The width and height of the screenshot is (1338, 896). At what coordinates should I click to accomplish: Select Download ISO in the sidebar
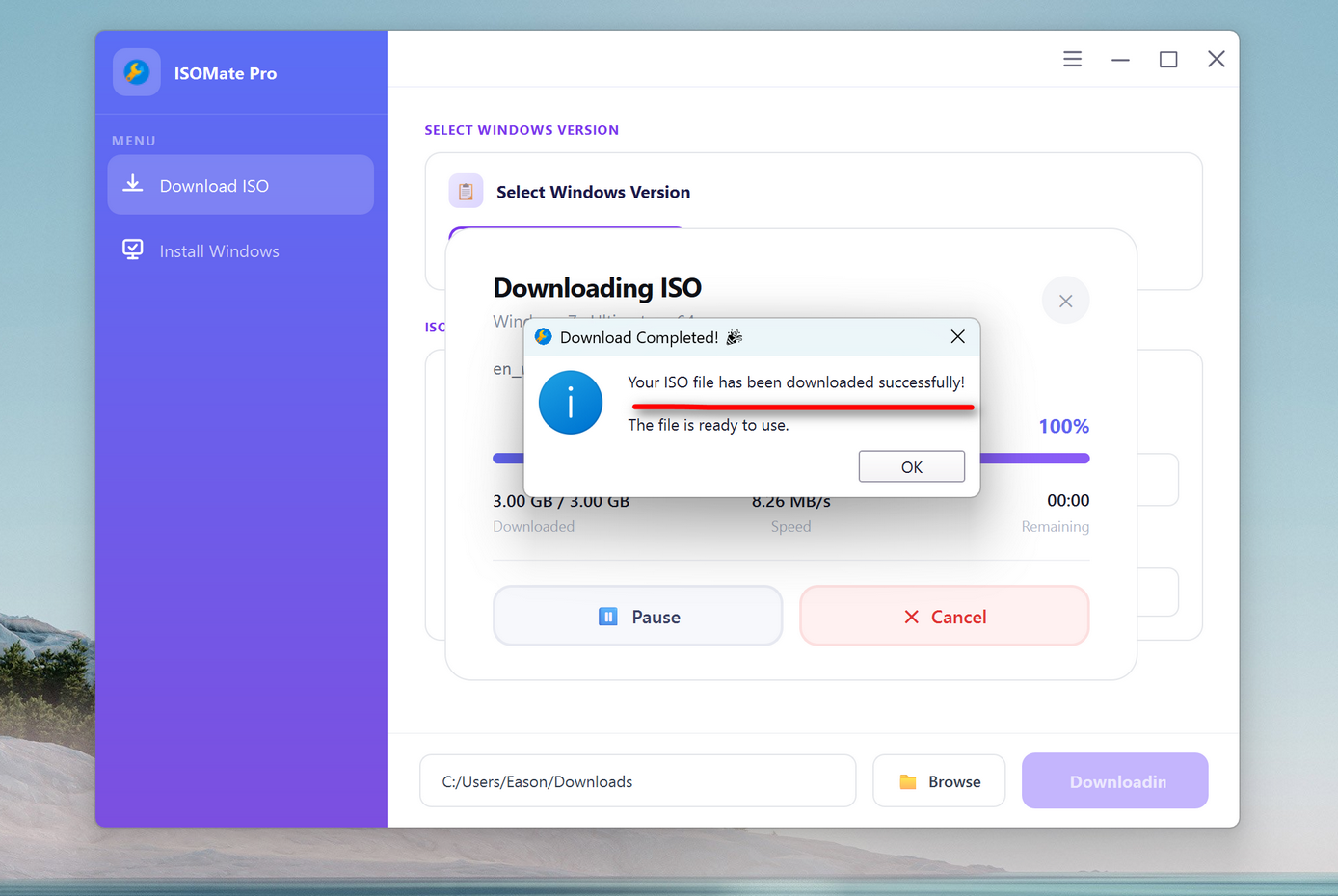[240, 185]
